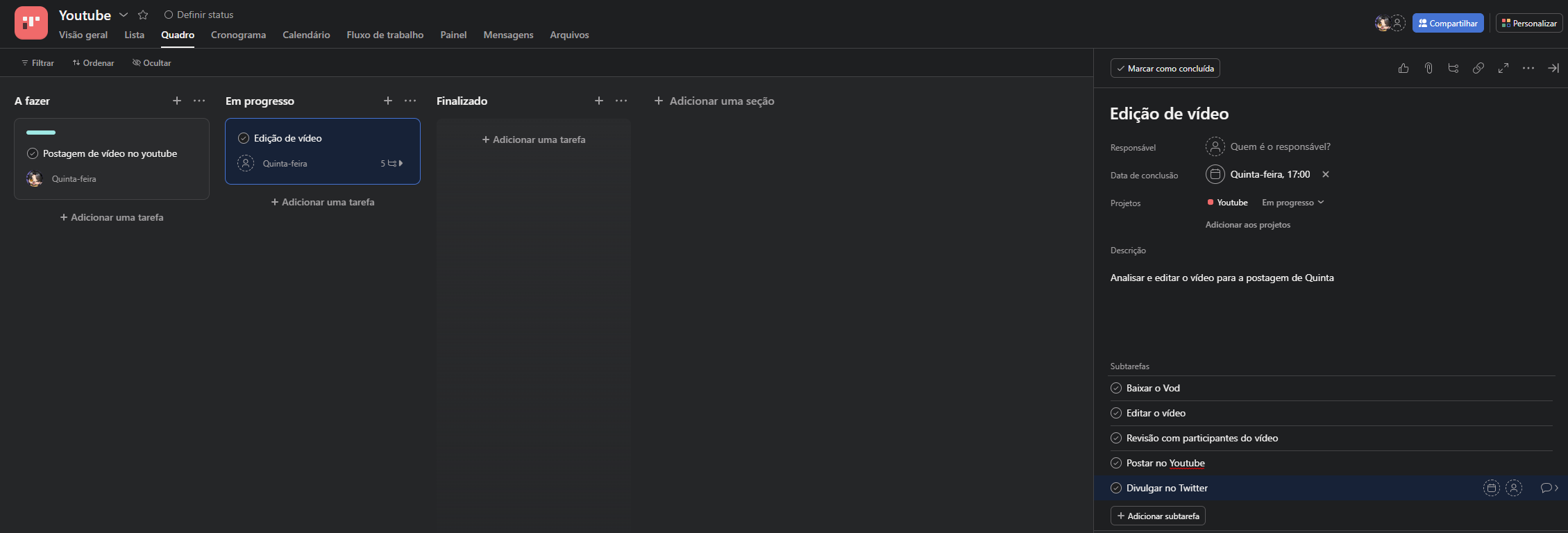Image resolution: width=1568 pixels, height=533 pixels.
Task: Go to the Painel tab
Action: click(x=453, y=35)
